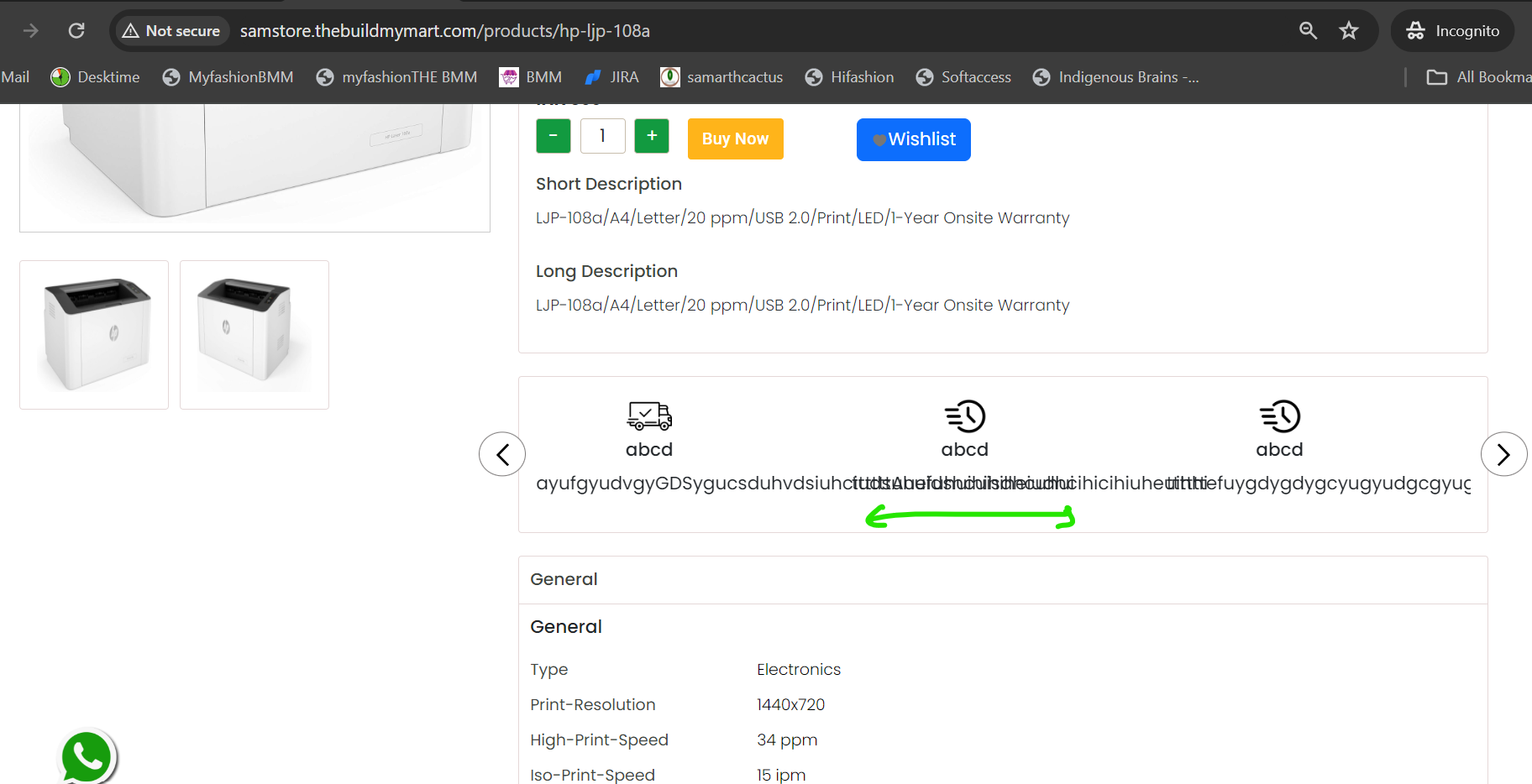Select the second printer thumbnail
Screen dimensions: 1532x784
[x=254, y=335]
